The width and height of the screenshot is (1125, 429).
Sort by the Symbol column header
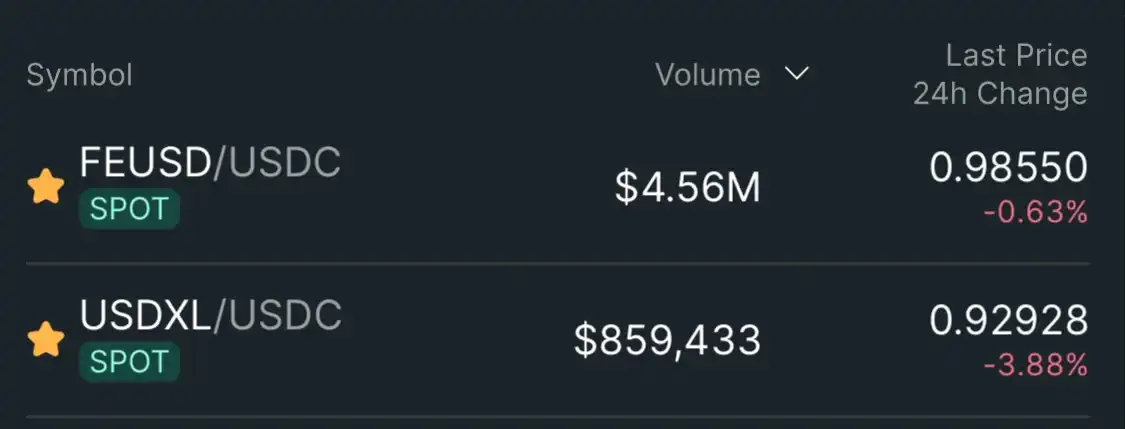pyautogui.click(x=79, y=75)
